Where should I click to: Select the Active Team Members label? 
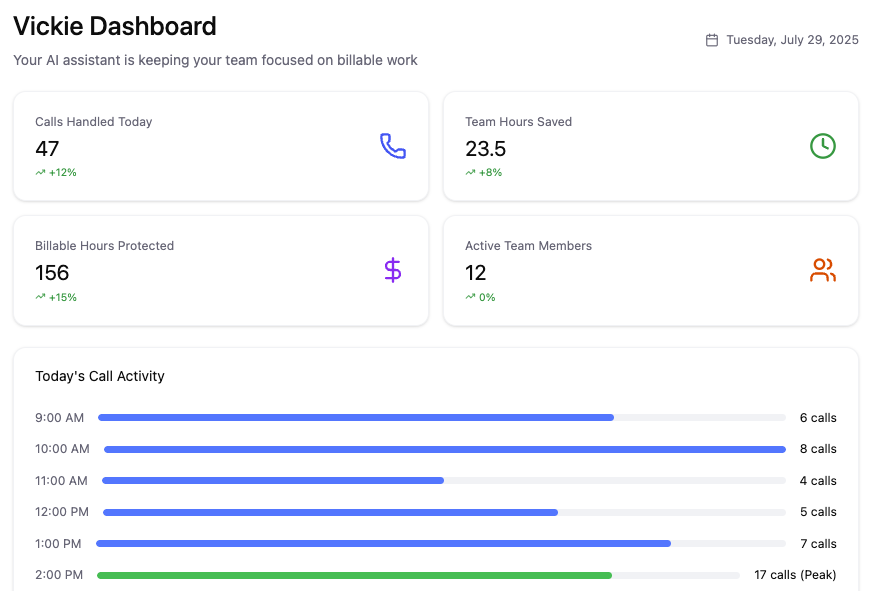pyautogui.click(x=528, y=246)
